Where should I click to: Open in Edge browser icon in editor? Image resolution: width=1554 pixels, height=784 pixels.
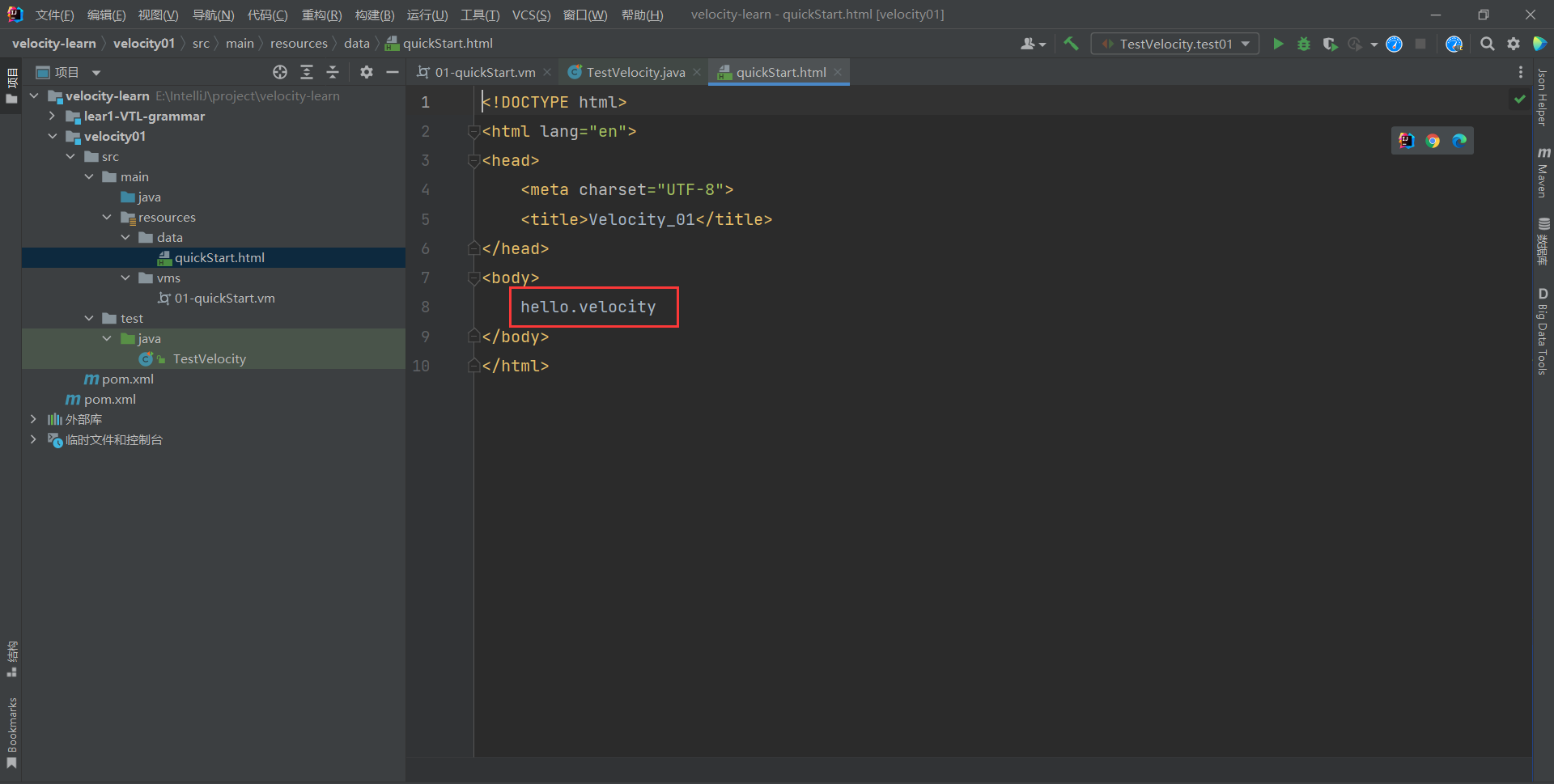[1459, 141]
